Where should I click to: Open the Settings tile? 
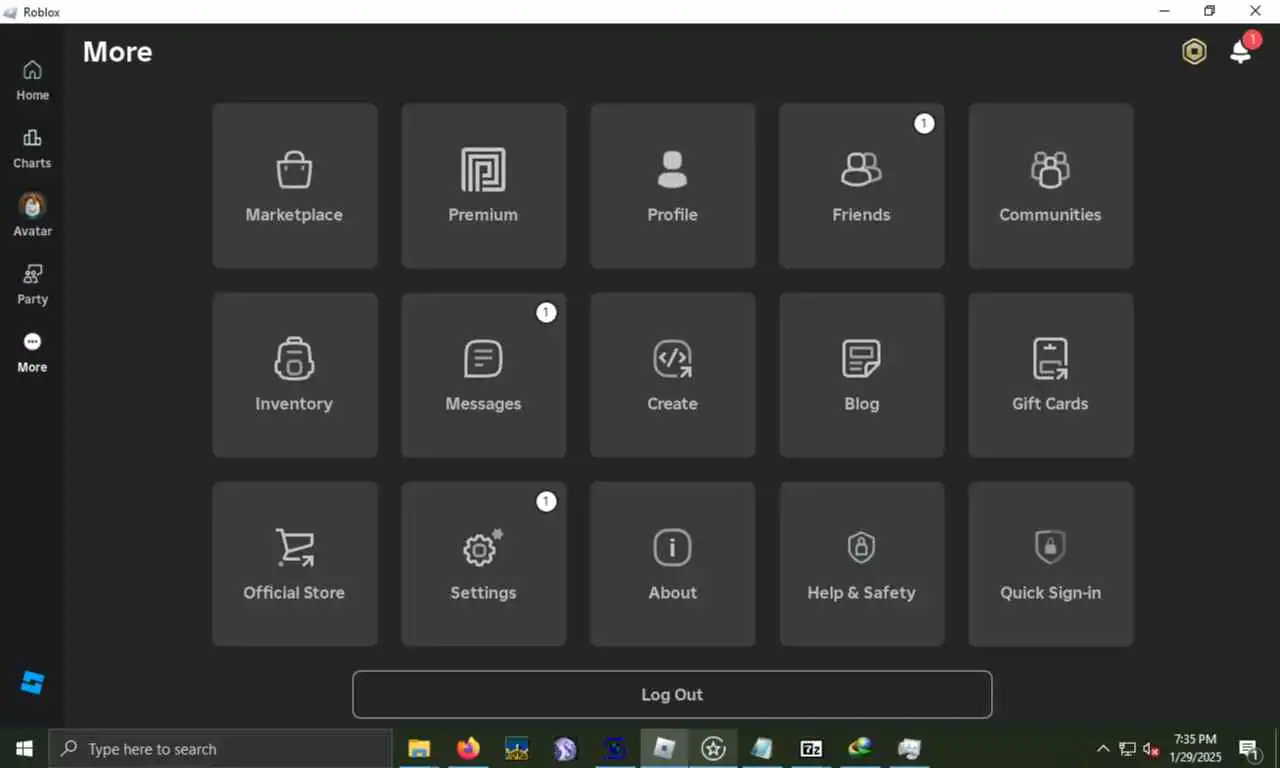pos(483,564)
